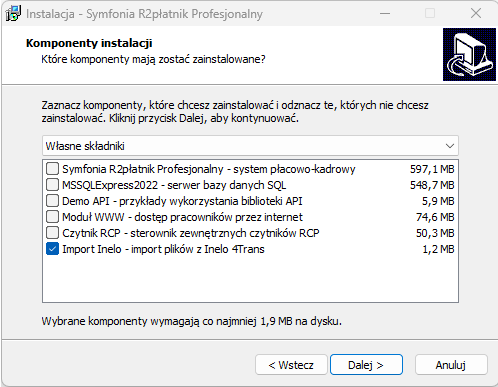Click the computer setup wizard image
Screen dimensions: 498x387
point(469,54)
